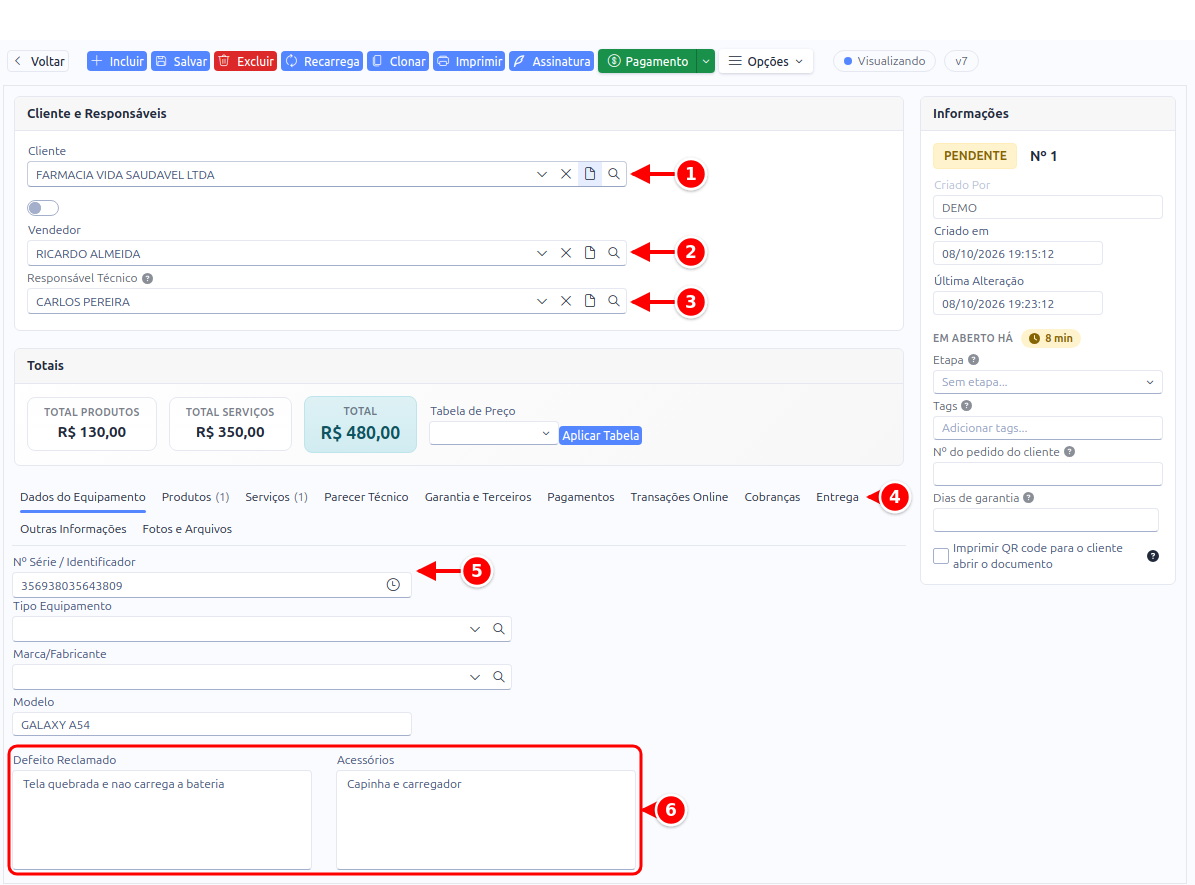Image resolution: width=1195 pixels, height=885 pixels.
Task: Show help for Dias de garantia
Action: tap(1028, 498)
